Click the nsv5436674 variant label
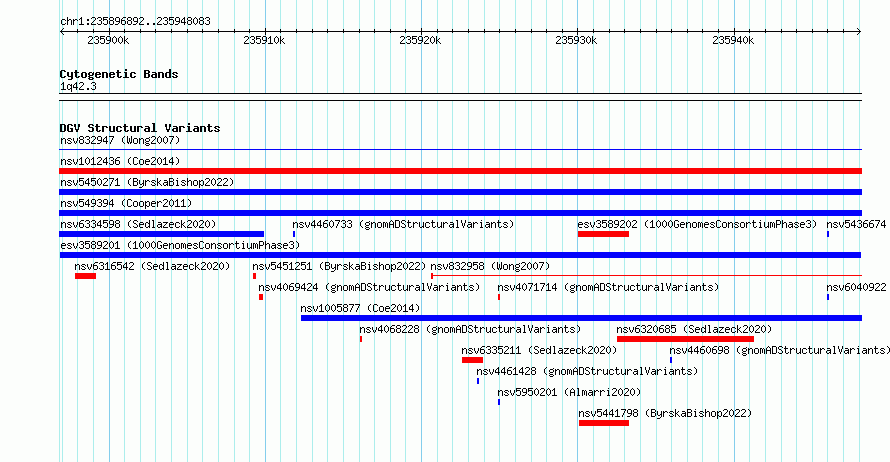The width and height of the screenshot is (890, 462). (x=856, y=224)
